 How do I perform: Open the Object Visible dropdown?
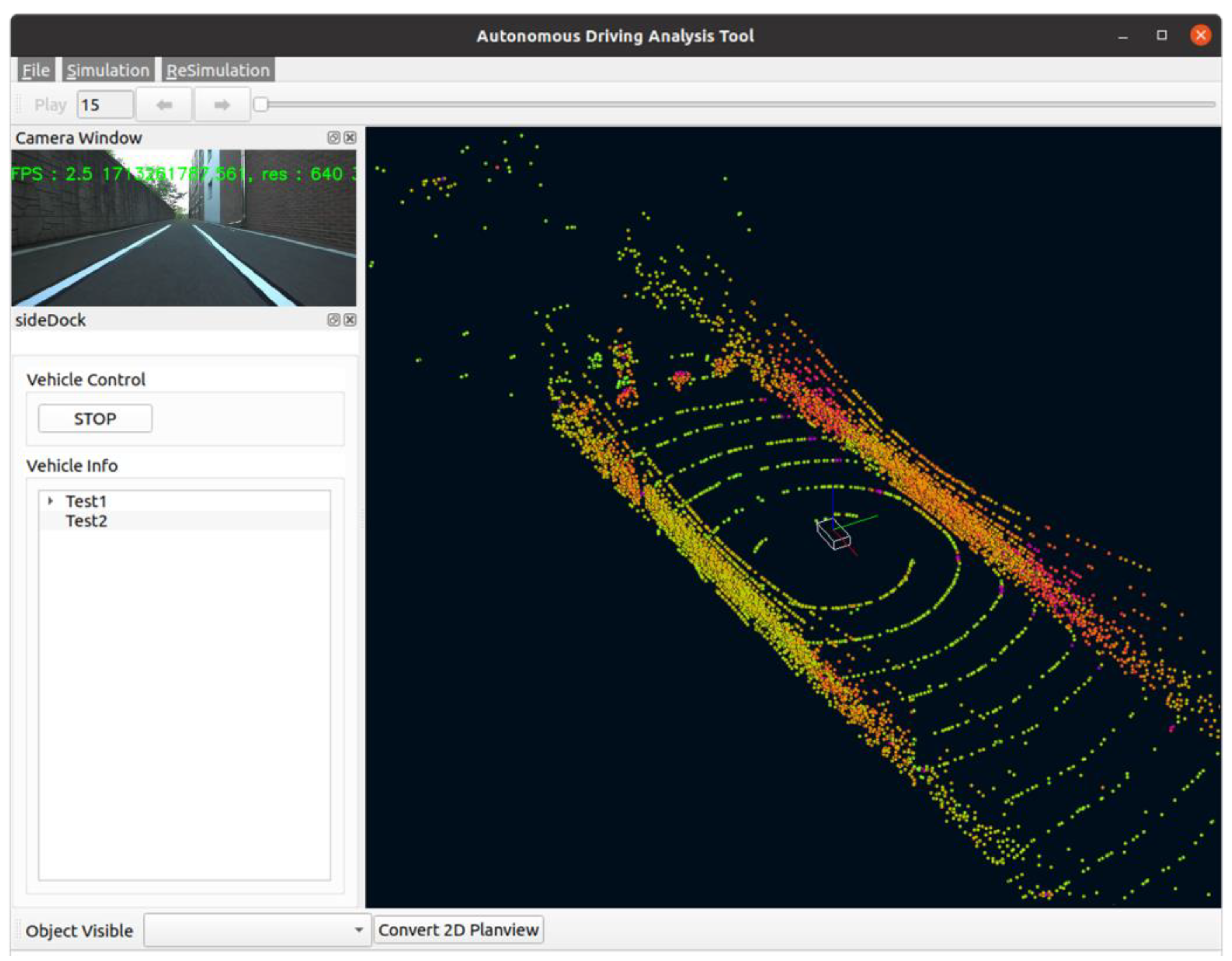[257, 930]
